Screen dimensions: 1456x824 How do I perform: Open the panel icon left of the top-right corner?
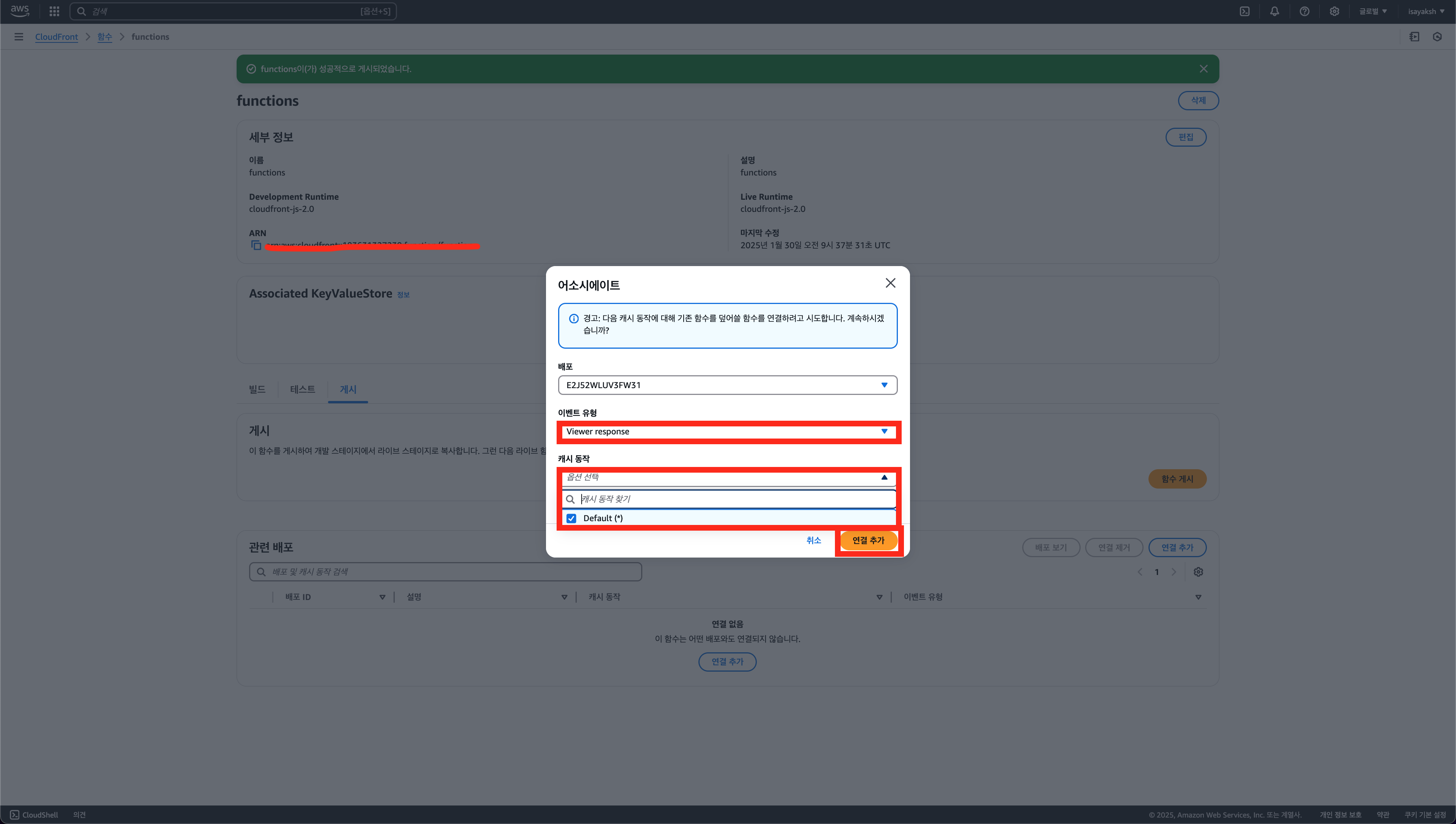pyautogui.click(x=1414, y=37)
